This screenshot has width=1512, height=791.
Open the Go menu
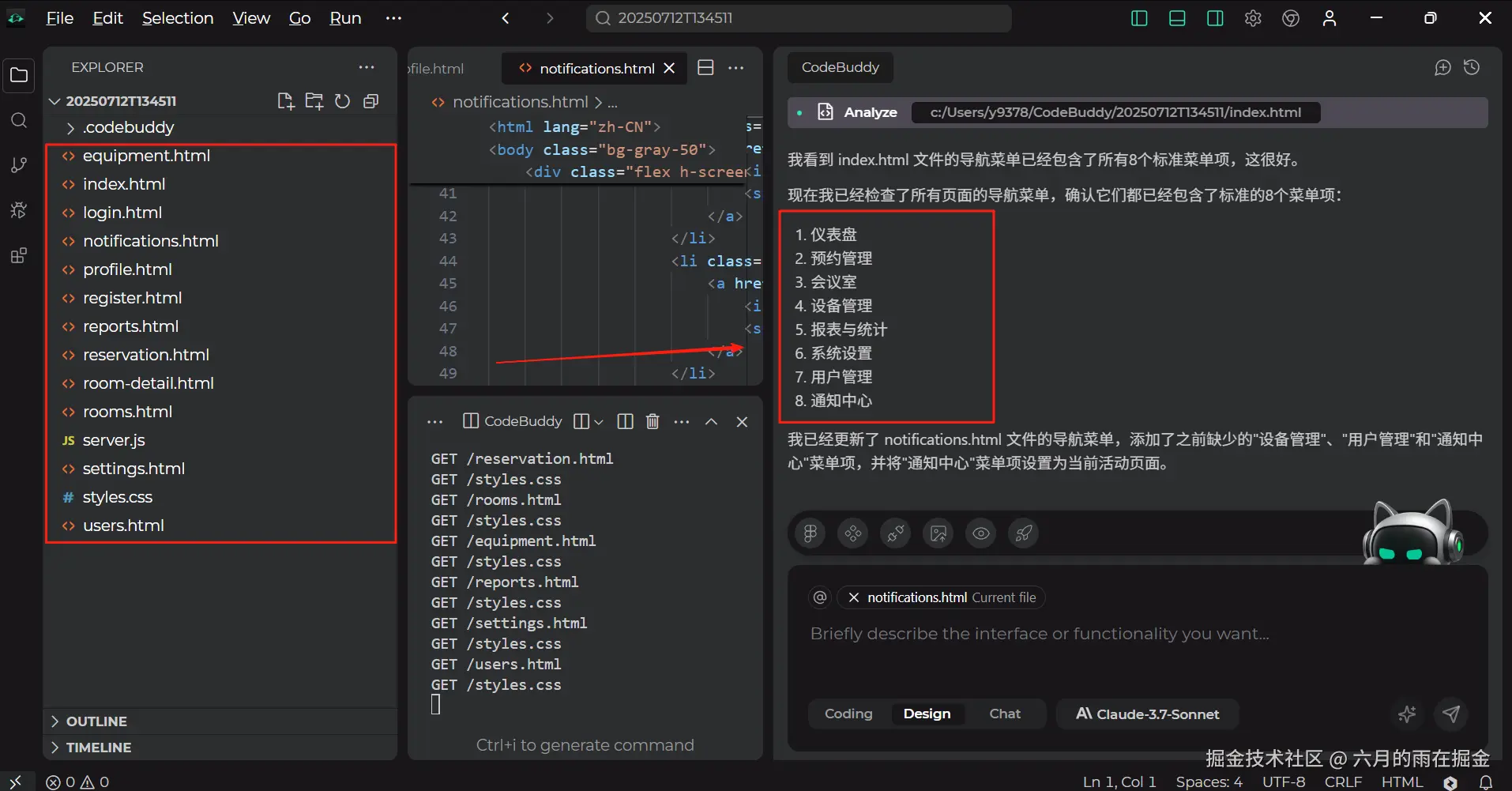click(x=299, y=18)
